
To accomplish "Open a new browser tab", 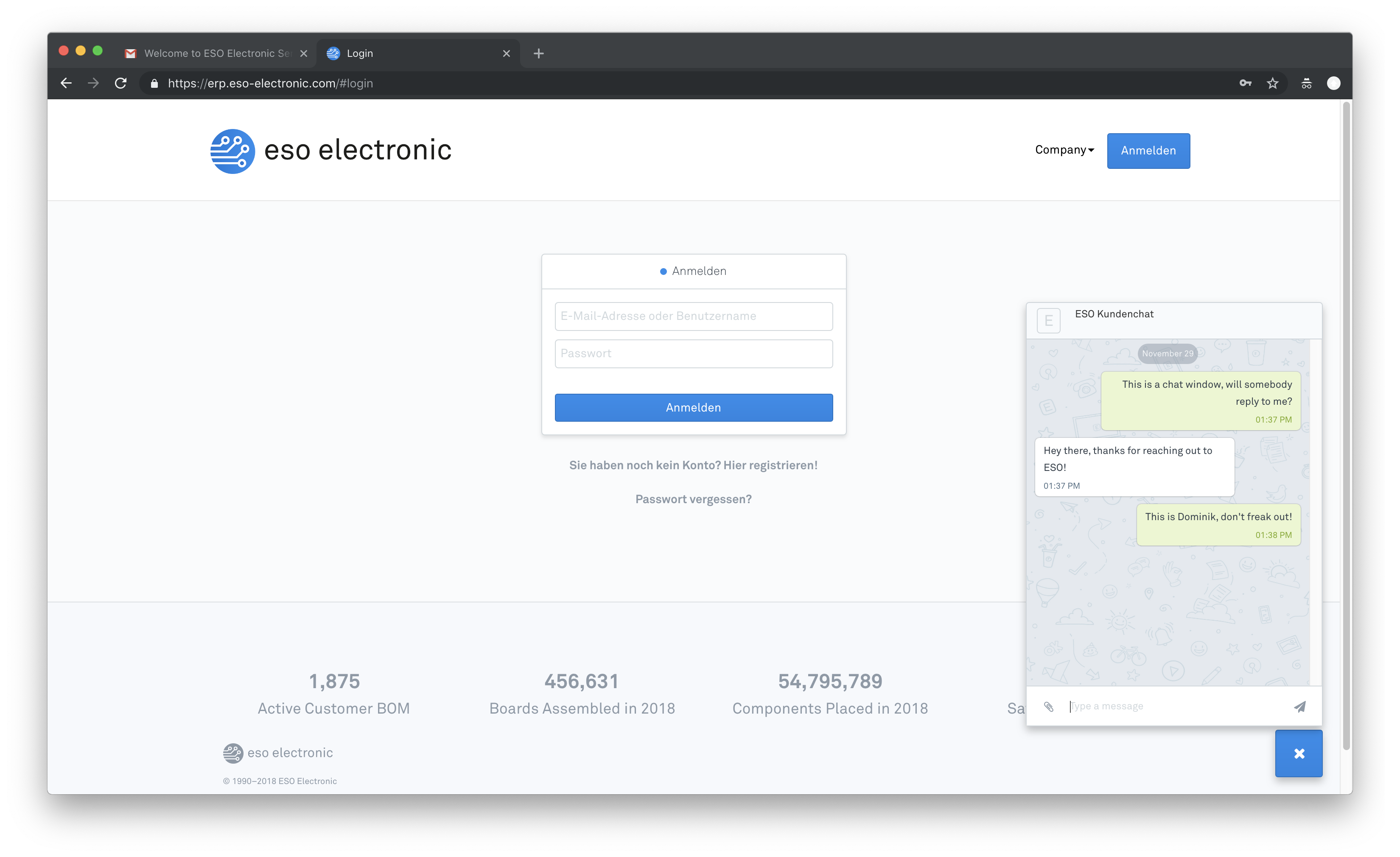I will pyautogui.click(x=539, y=53).
